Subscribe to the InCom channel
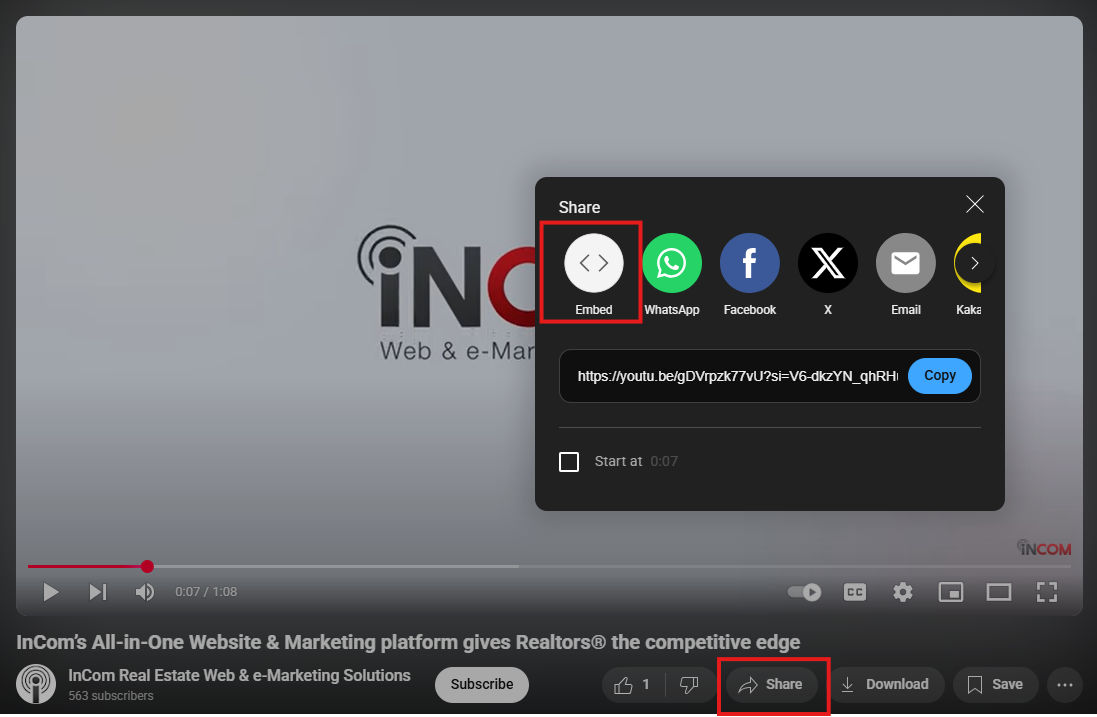Viewport: 1097px width, 717px height. [481, 684]
